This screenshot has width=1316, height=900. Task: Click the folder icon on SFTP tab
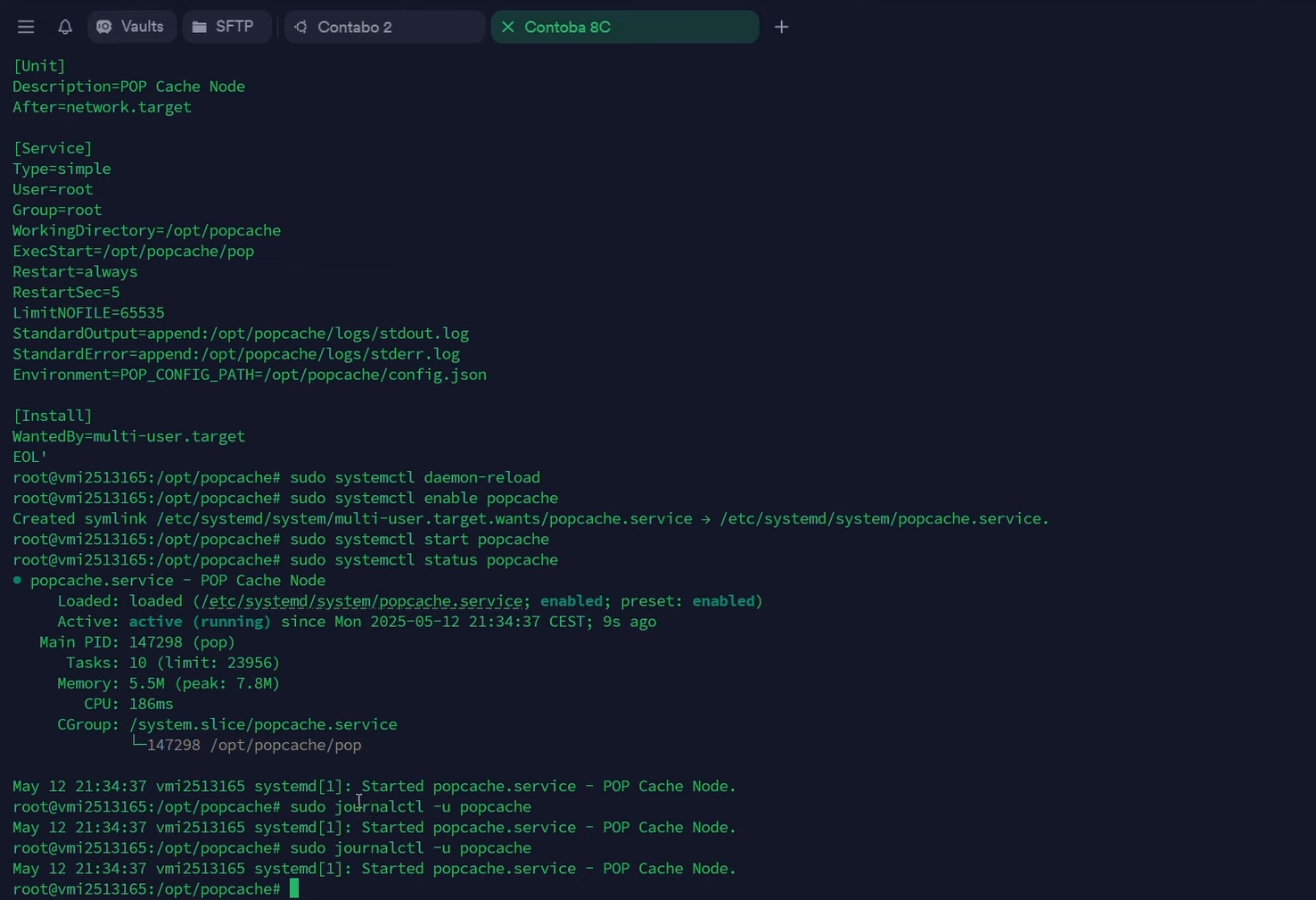[x=200, y=27]
